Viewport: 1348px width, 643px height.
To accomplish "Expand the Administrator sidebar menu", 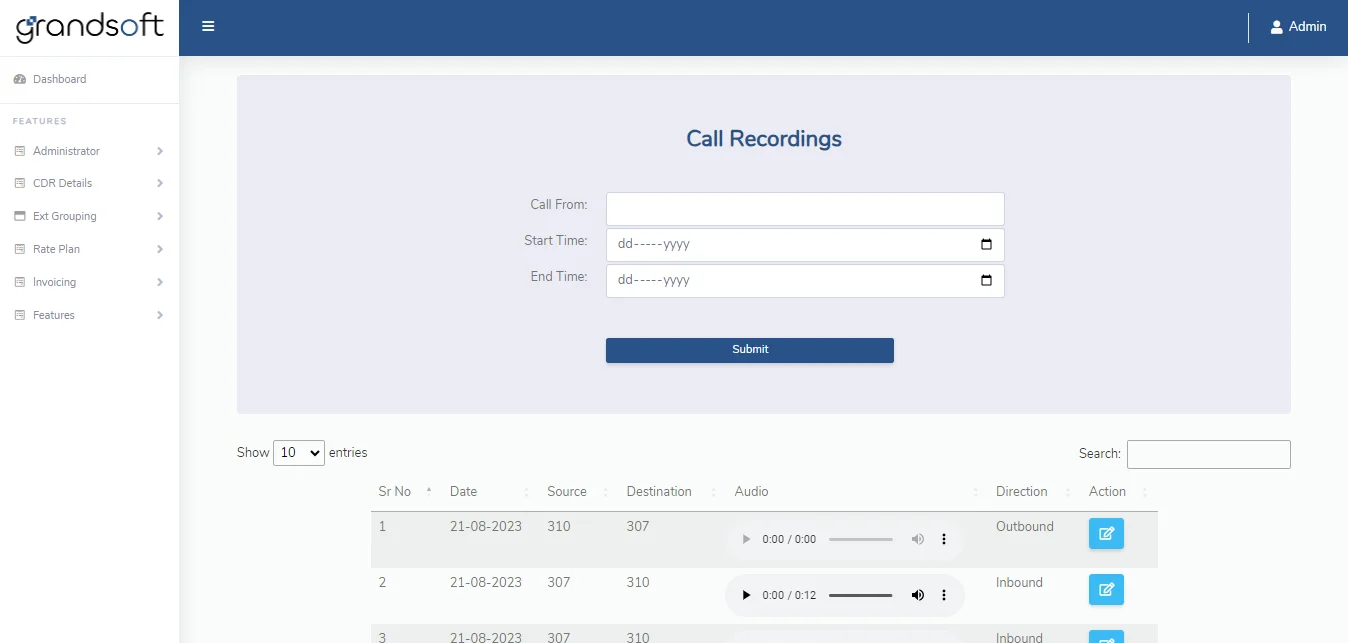I will (x=89, y=151).
